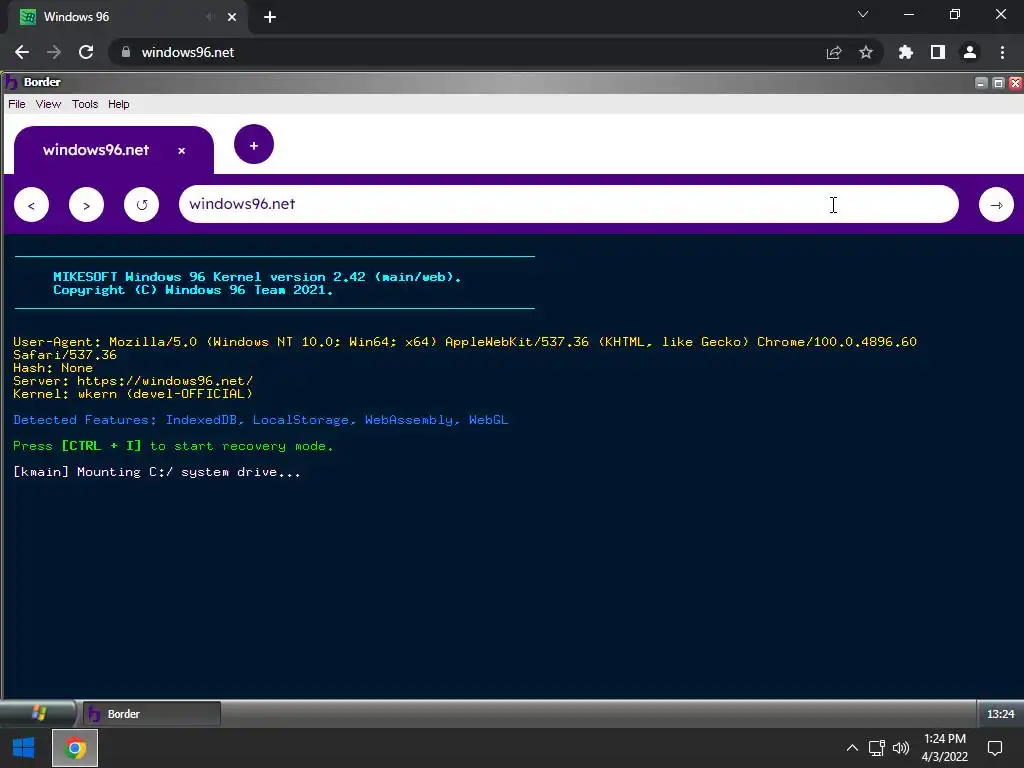Click the Server: https://windows96.net/ text

133,381
